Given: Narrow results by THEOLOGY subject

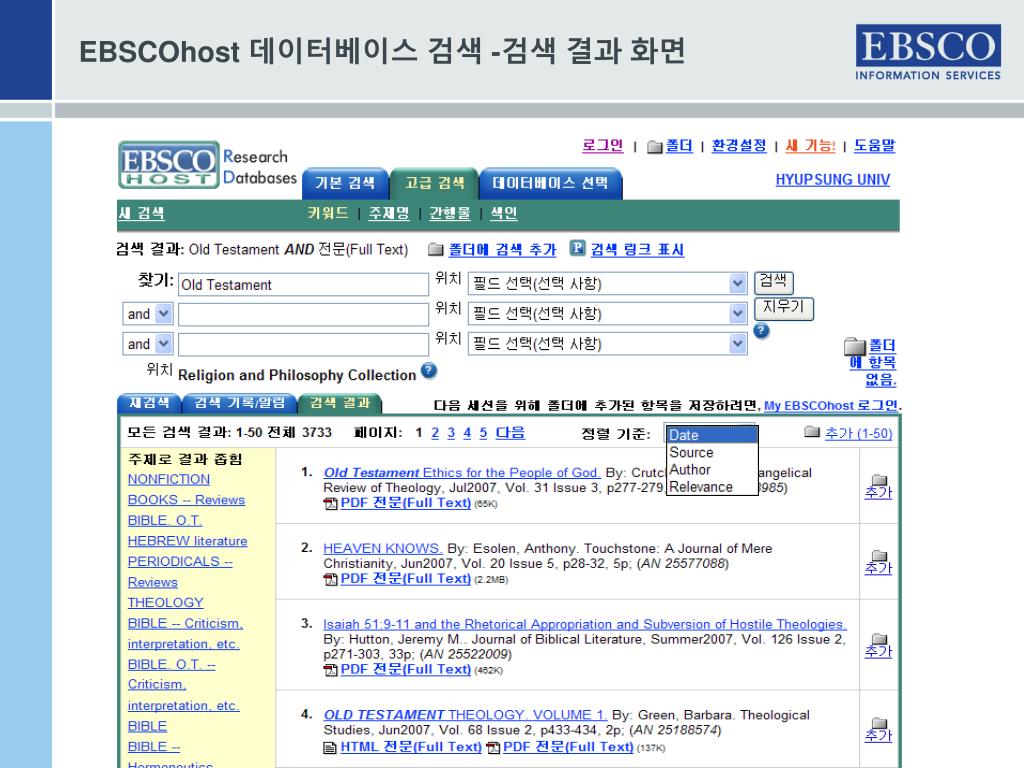Looking at the screenshot, I should pyautogui.click(x=165, y=603).
